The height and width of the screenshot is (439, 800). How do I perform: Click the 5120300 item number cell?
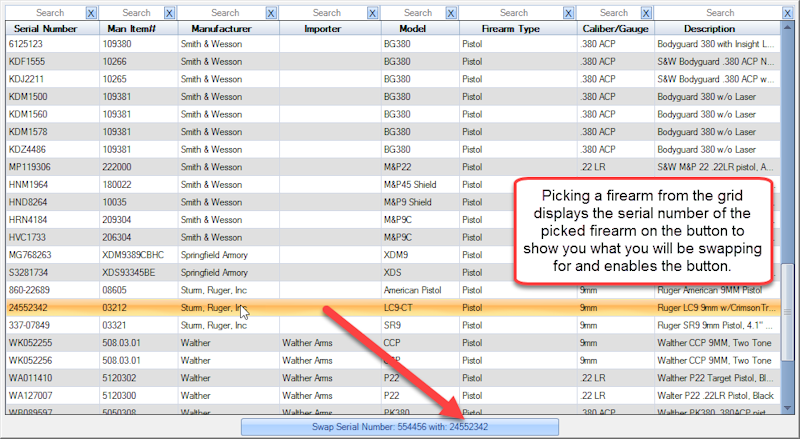pos(139,396)
